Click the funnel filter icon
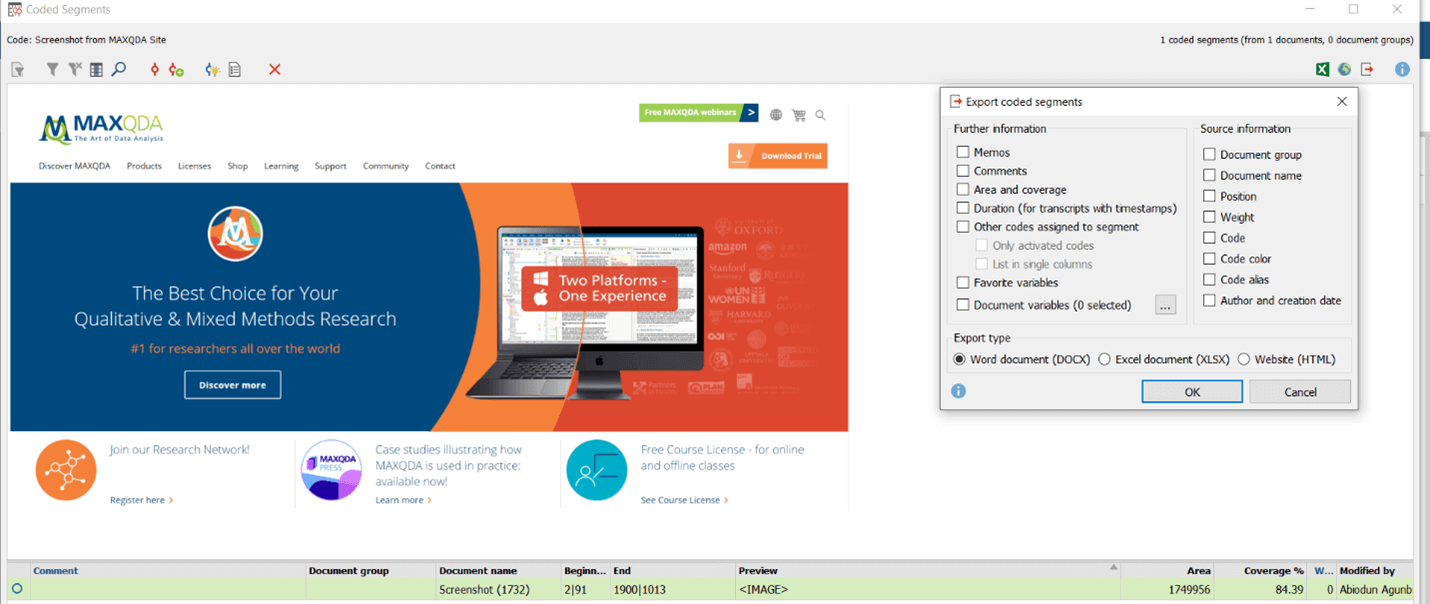Screen dimensions: 1430x604 pos(52,70)
